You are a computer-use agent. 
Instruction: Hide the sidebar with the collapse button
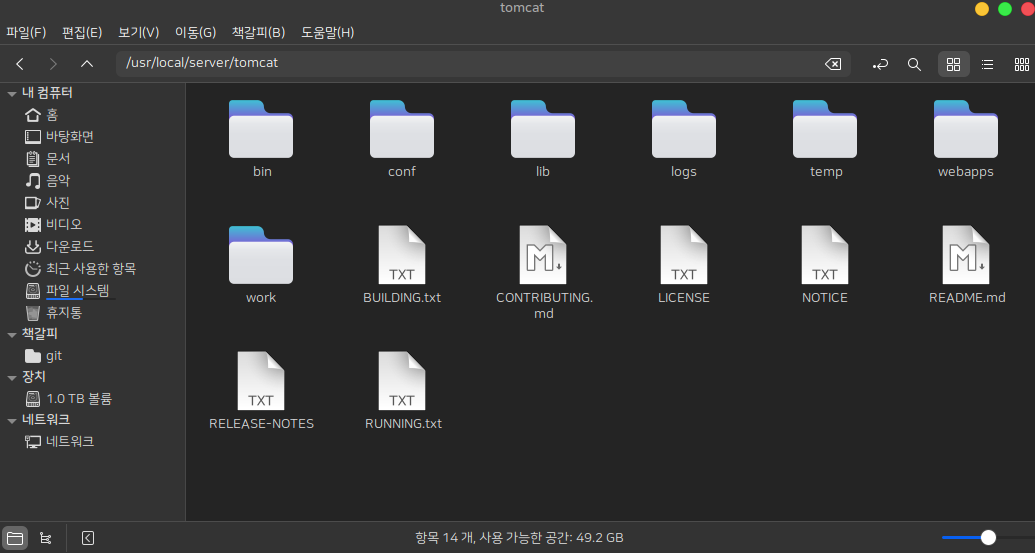[x=88, y=538]
